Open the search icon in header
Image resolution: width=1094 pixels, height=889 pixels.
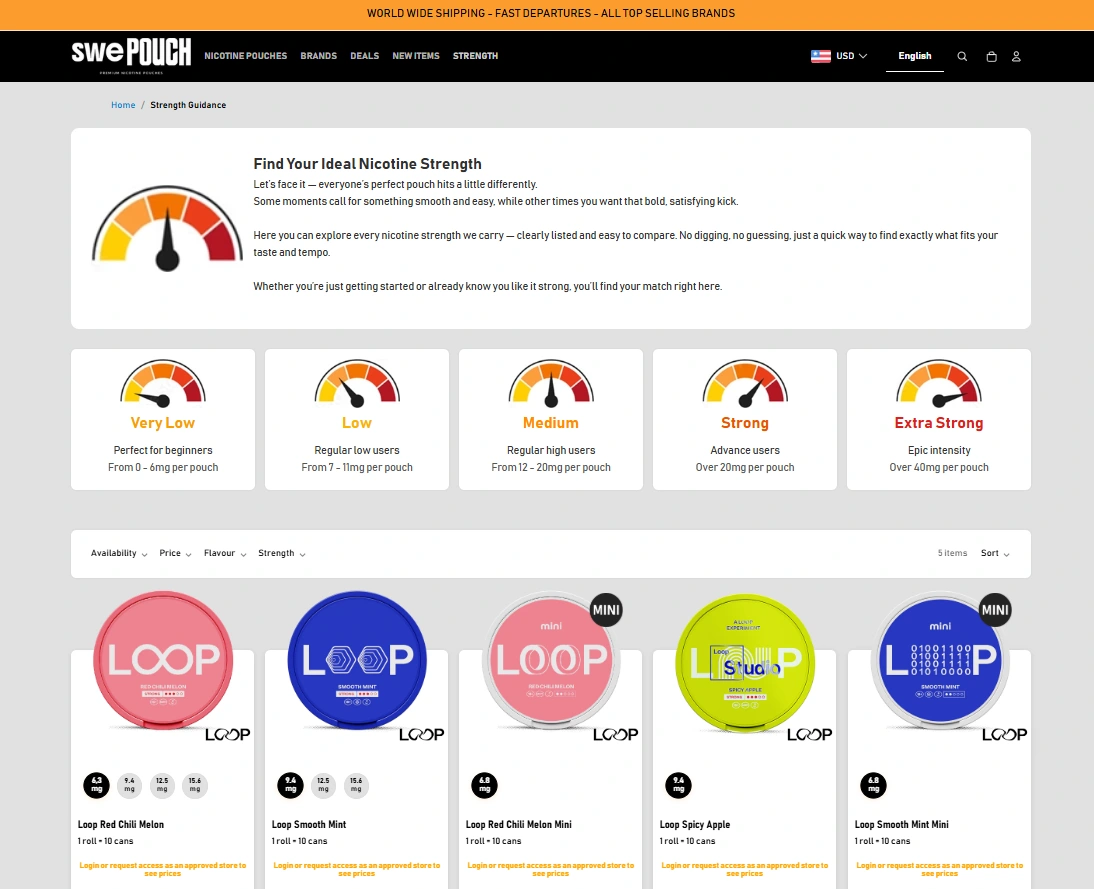point(962,57)
